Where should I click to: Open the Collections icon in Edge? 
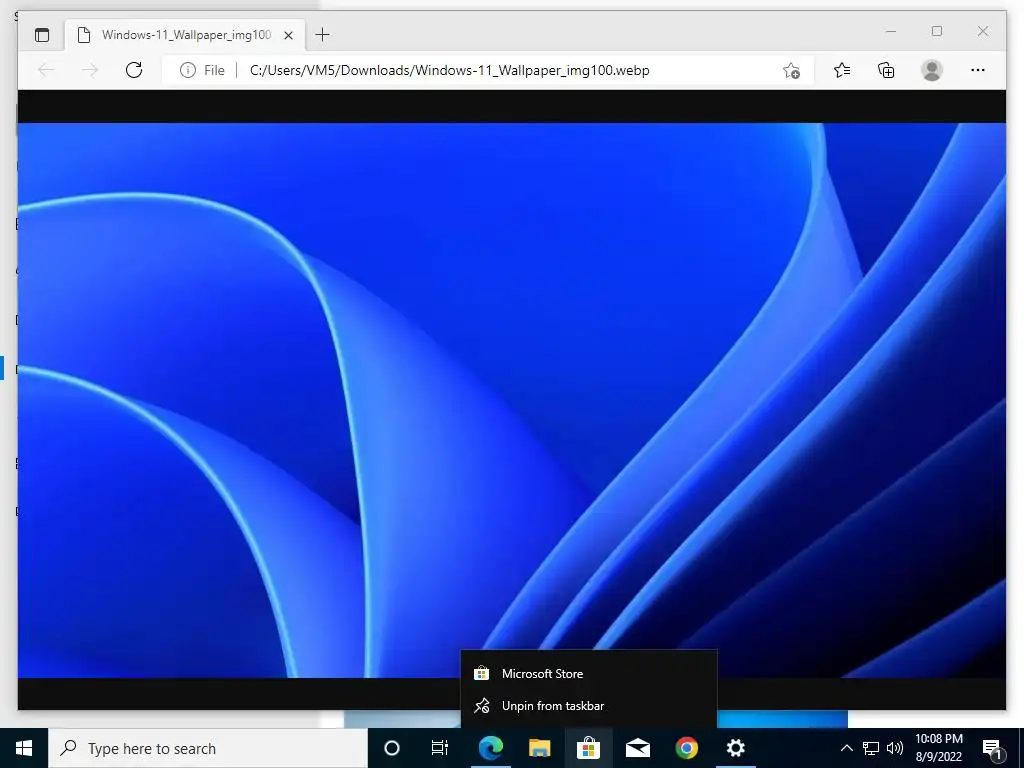coord(886,70)
